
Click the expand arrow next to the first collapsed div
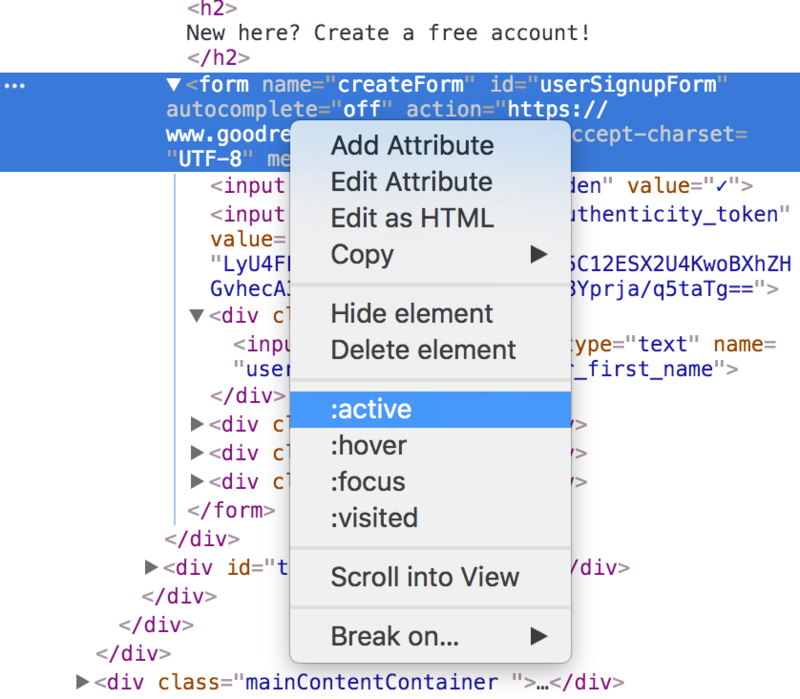click(196, 423)
